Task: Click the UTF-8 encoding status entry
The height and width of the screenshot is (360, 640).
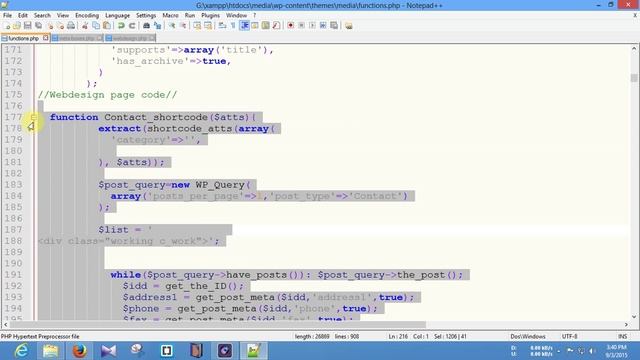Action: pyautogui.click(x=569, y=336)
